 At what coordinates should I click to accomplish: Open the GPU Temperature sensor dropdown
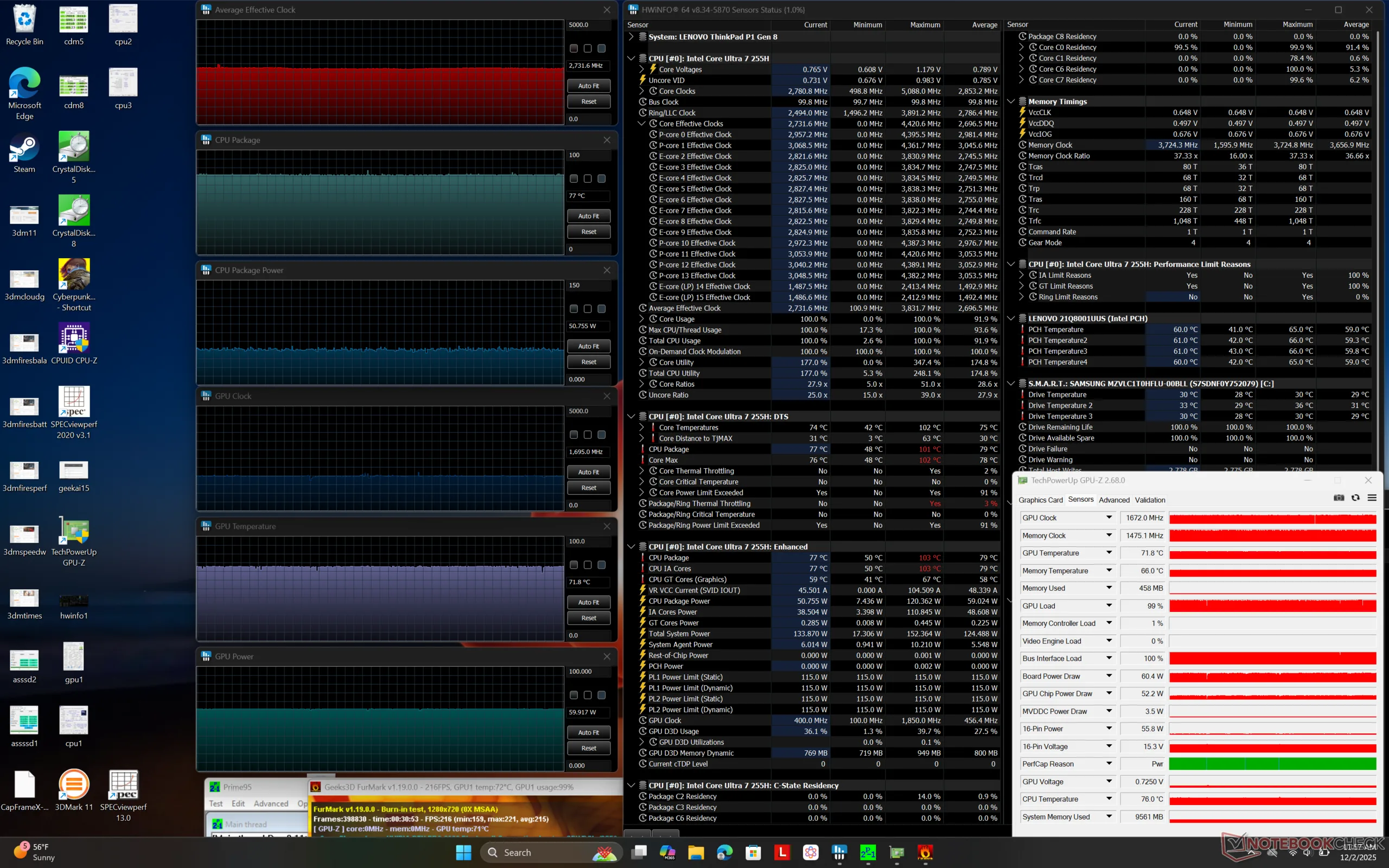pos(1109,553)
